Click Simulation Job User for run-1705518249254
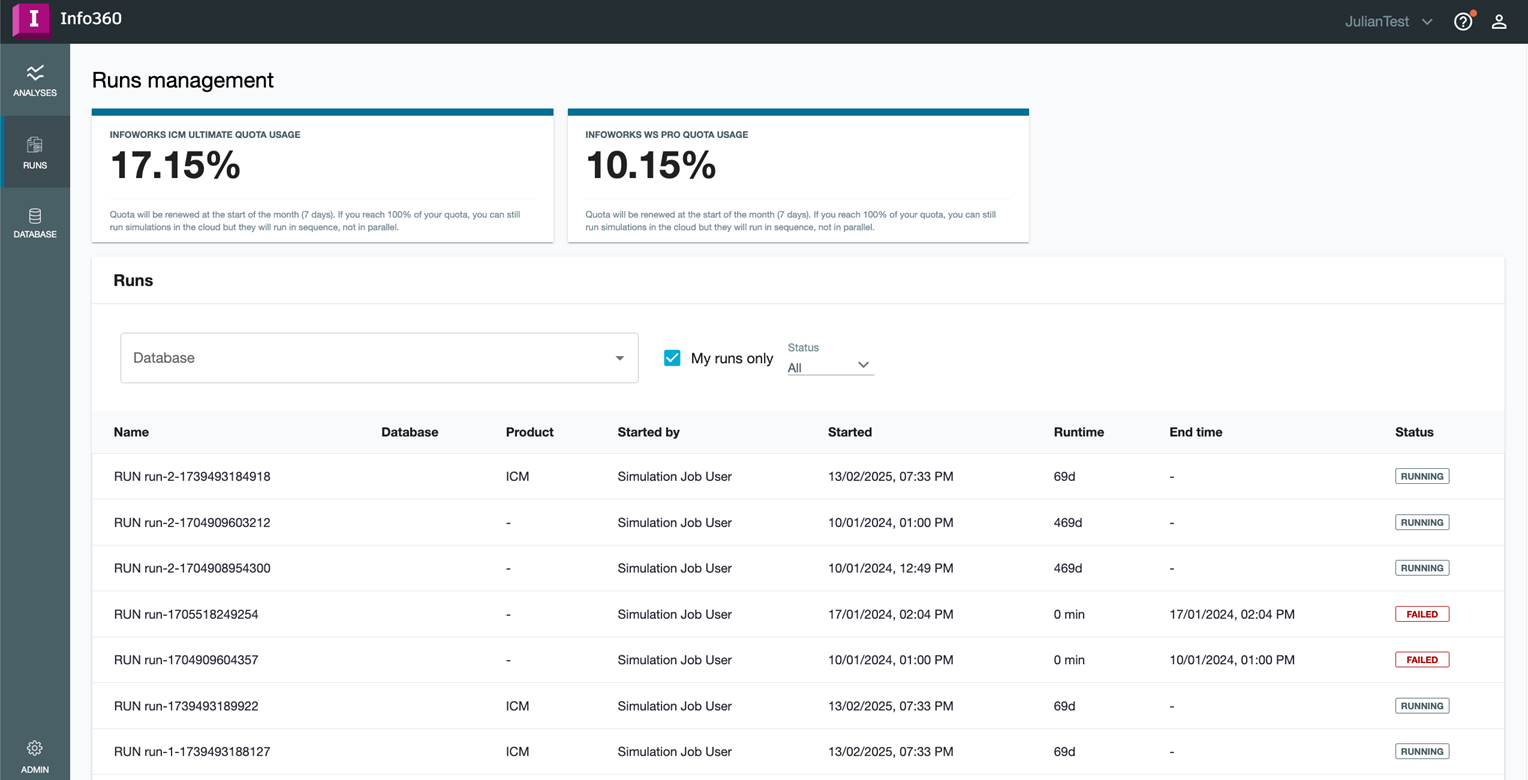Screen dimensions: 1528x780 [674, 614]
